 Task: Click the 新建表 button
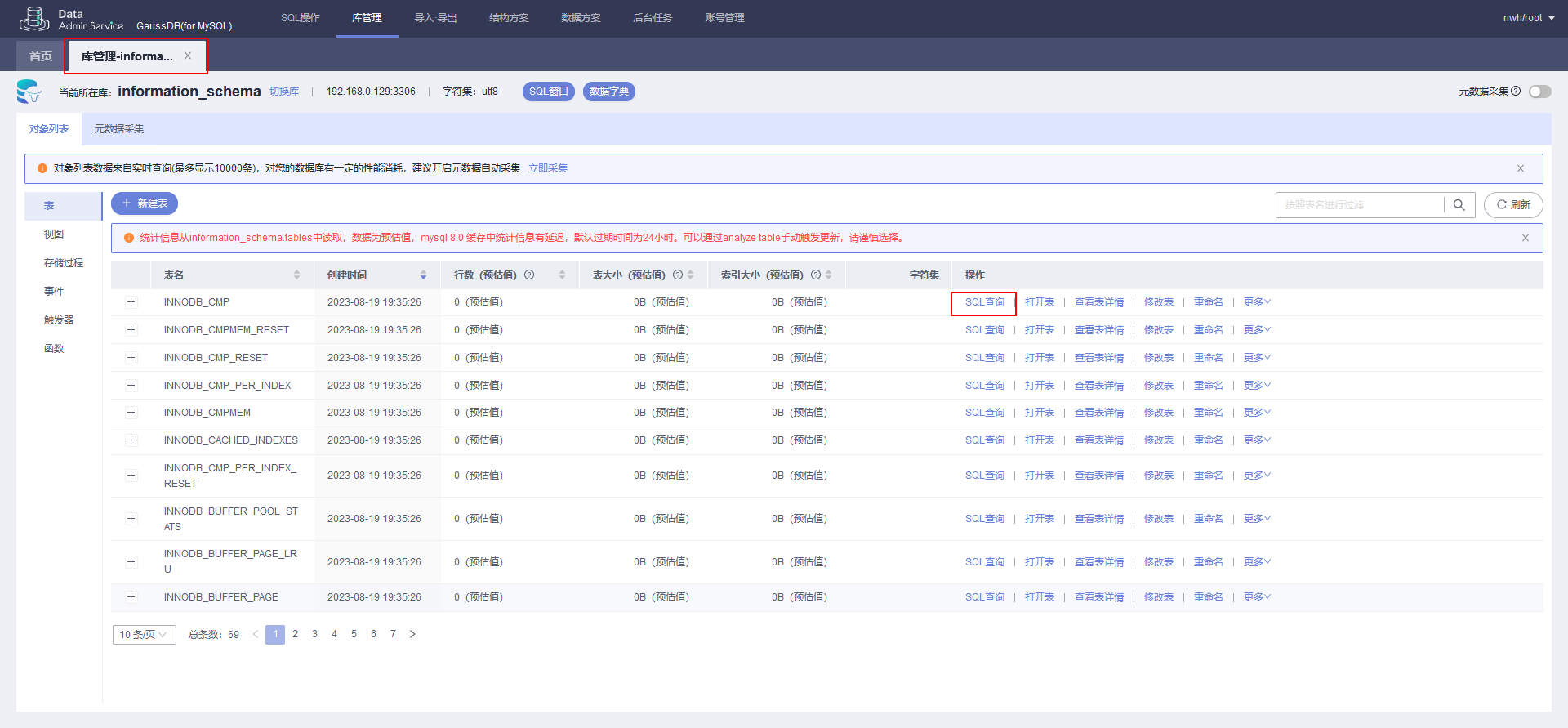[145, 203]
